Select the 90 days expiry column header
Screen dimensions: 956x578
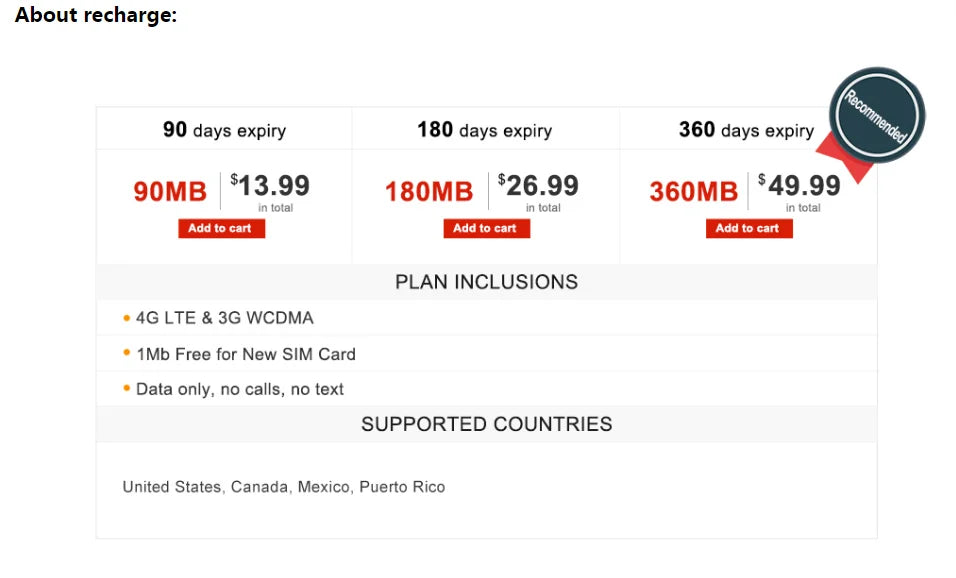point(224,130)
